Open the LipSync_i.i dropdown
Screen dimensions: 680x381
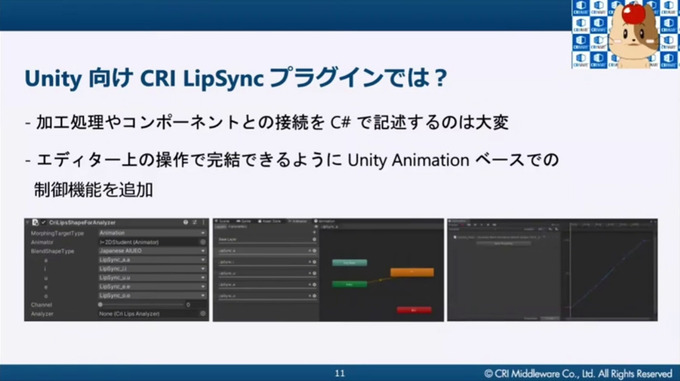click(x=152, y=269)
